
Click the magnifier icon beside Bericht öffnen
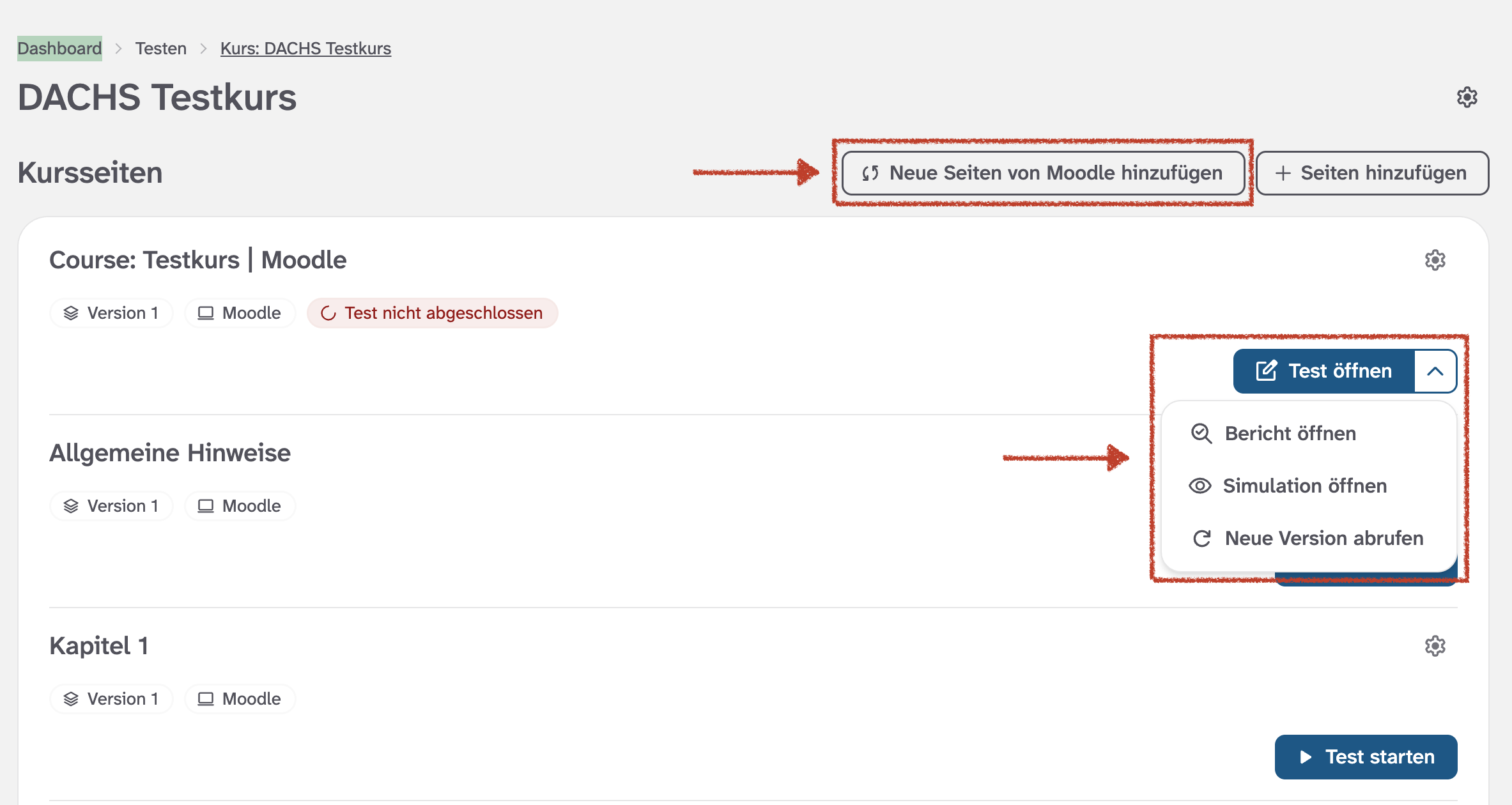[1201, 434]
